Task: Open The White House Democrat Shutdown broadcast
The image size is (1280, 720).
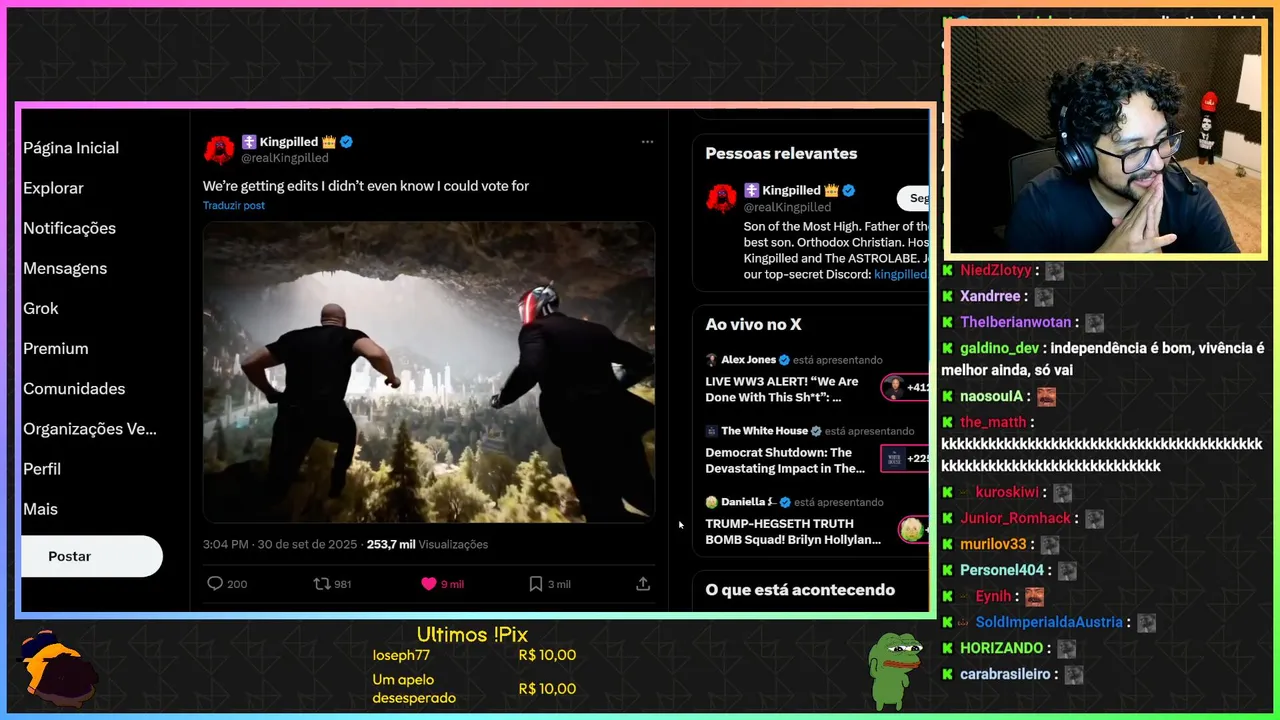Action: 785,460
